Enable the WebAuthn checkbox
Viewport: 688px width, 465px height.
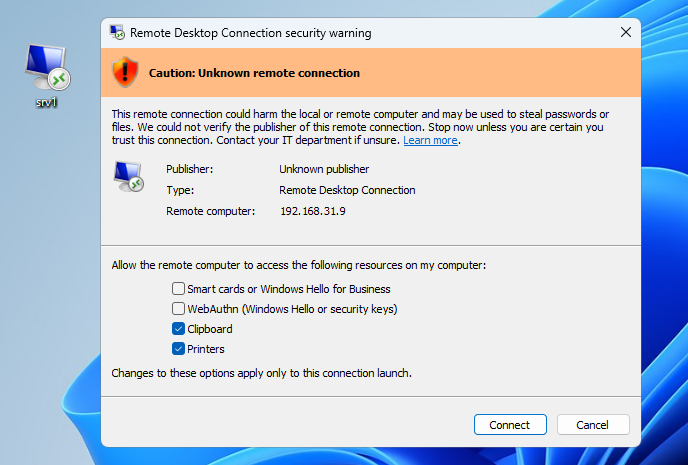point(178,309)
